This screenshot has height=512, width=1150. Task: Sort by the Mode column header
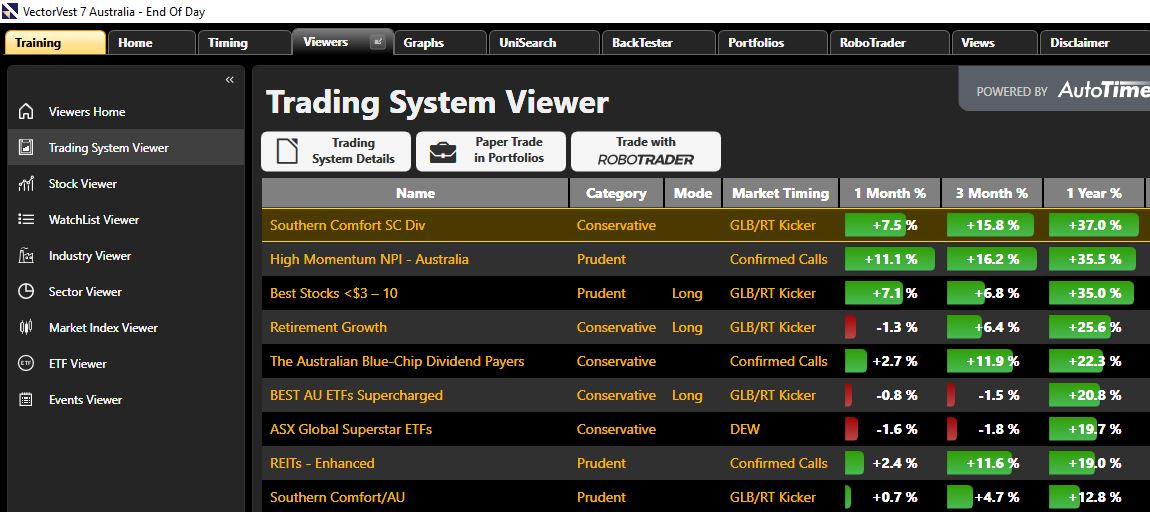click(x=692, y=193)
